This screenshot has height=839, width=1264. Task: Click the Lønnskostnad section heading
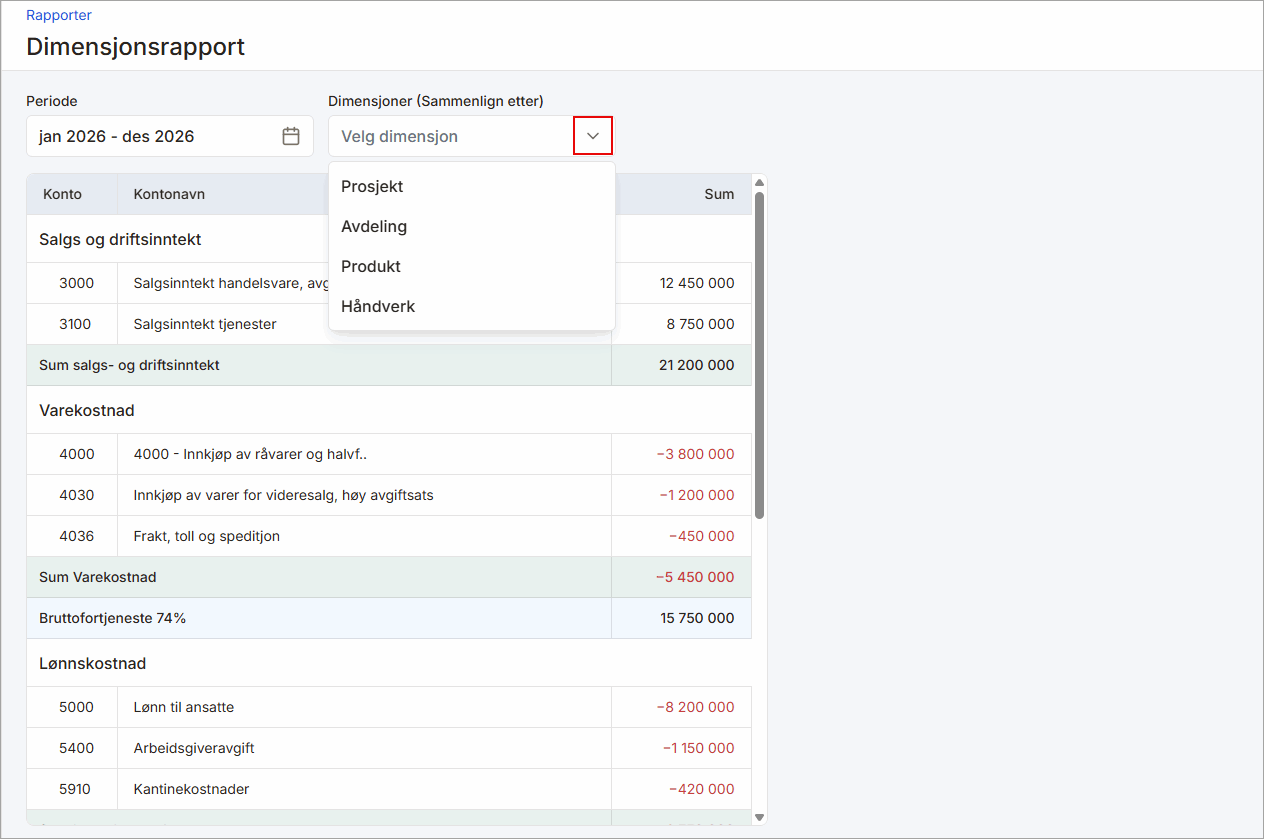tap(93, 663)
